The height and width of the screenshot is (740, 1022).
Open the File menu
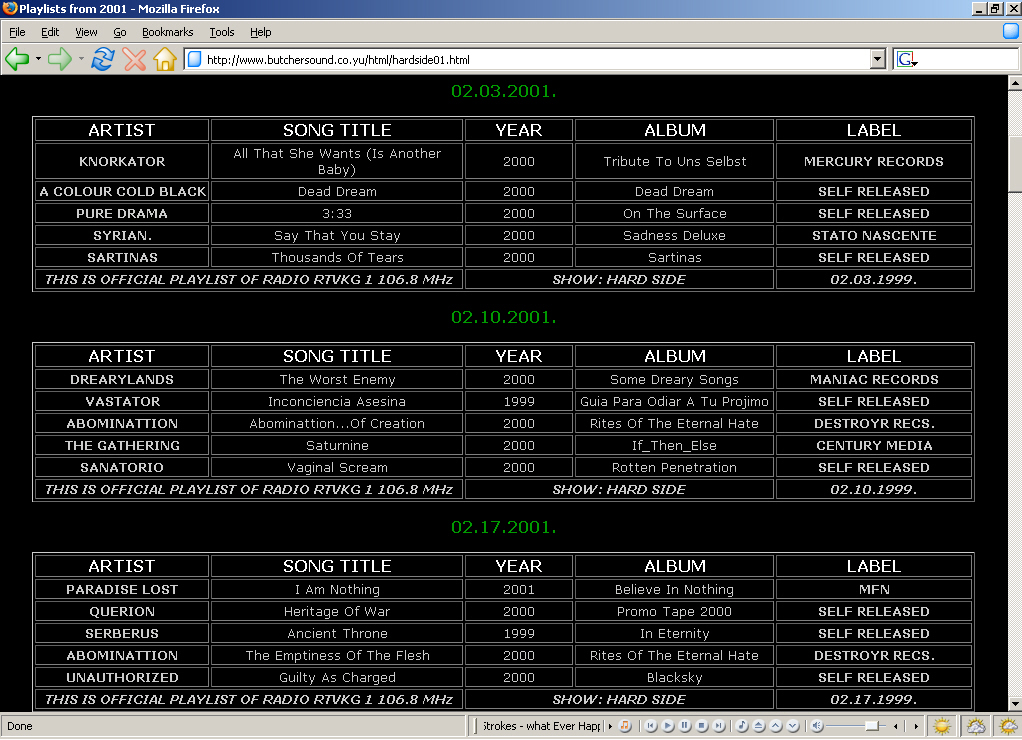tap(17, 32)
